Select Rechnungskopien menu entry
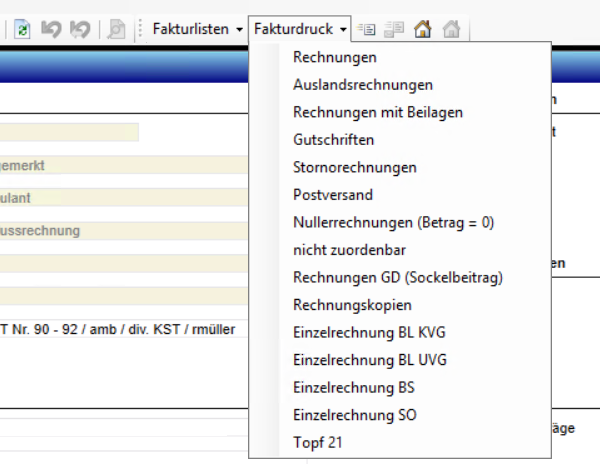This screenshot has width=600, height=464. pos(400,305)
